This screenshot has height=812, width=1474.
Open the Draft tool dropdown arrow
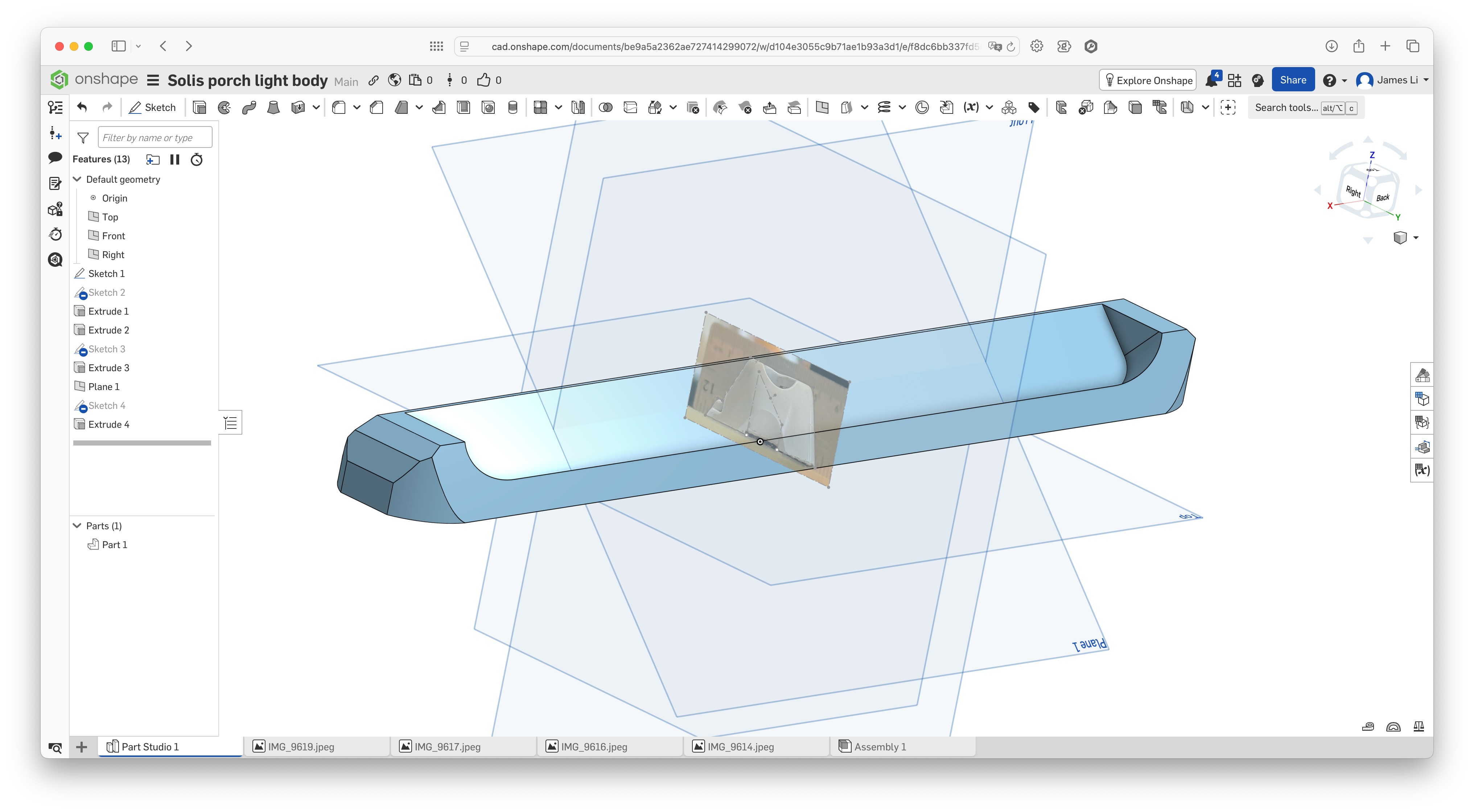click(x=419, y=108)
